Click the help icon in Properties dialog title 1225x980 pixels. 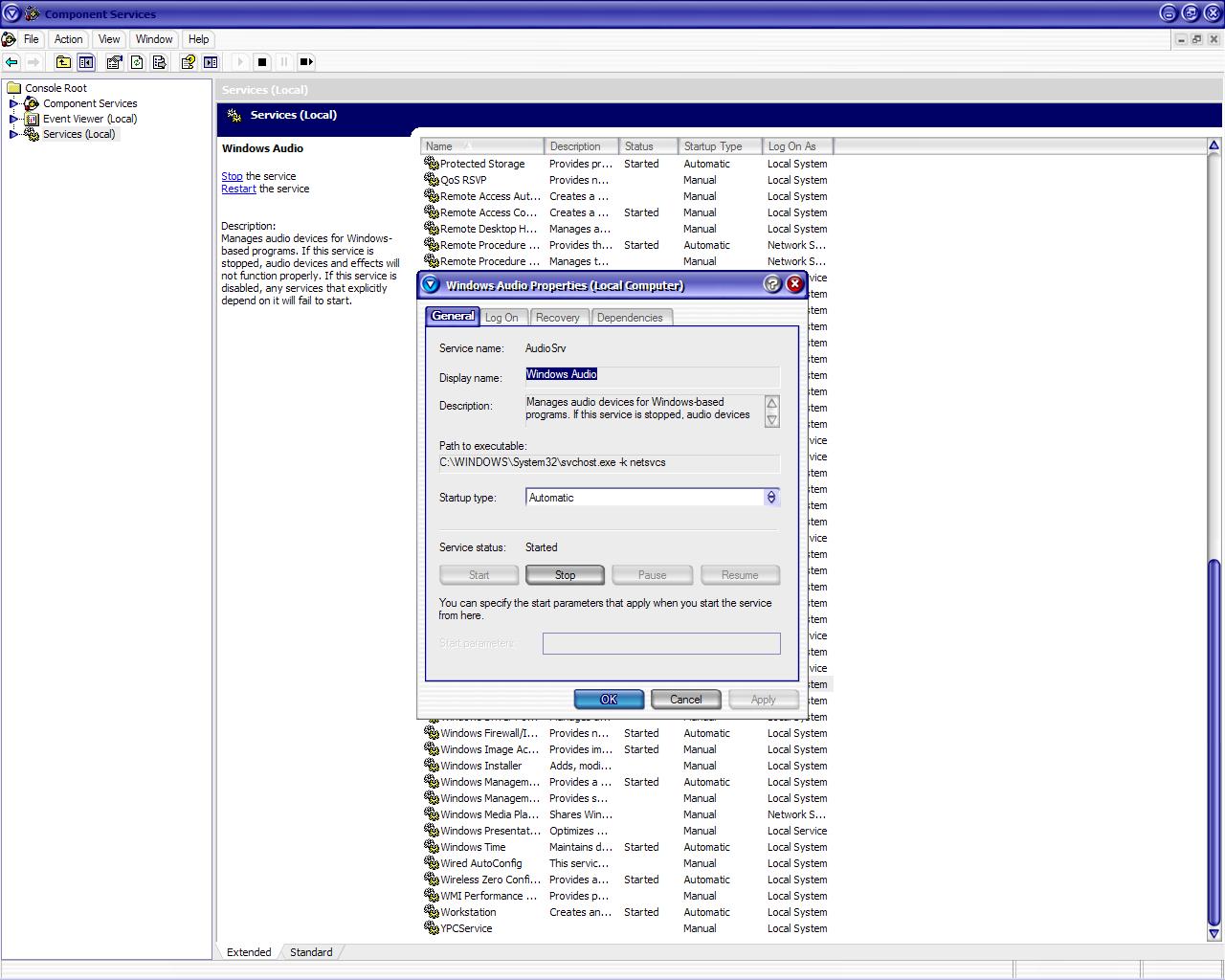point(772,284)
